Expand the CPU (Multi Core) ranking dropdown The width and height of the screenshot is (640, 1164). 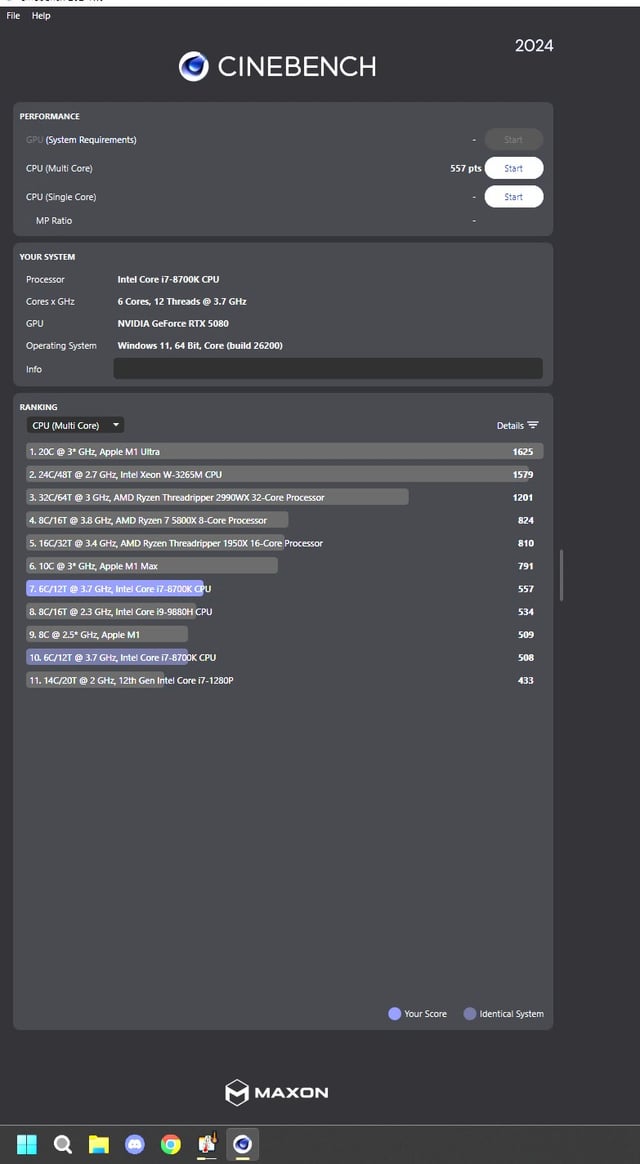coord(75,425)
